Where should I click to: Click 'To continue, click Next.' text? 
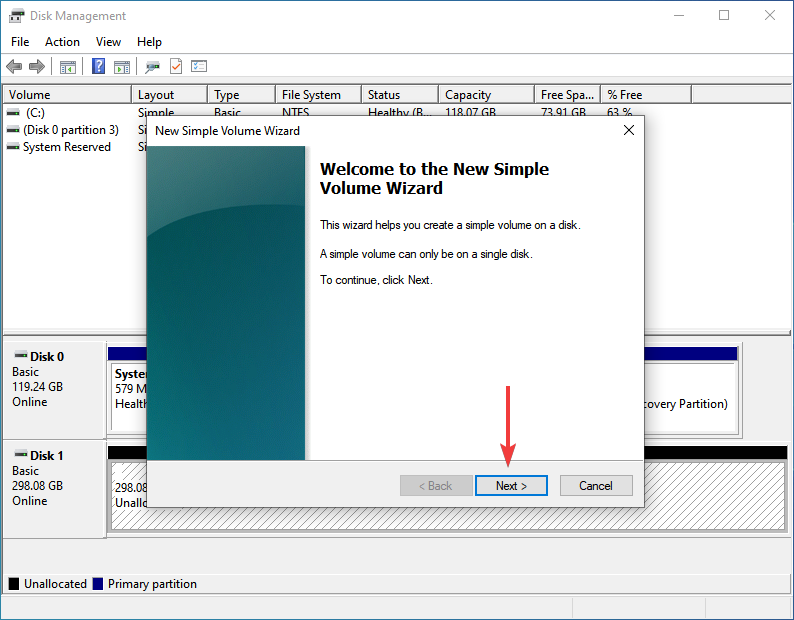click(376, 280)
